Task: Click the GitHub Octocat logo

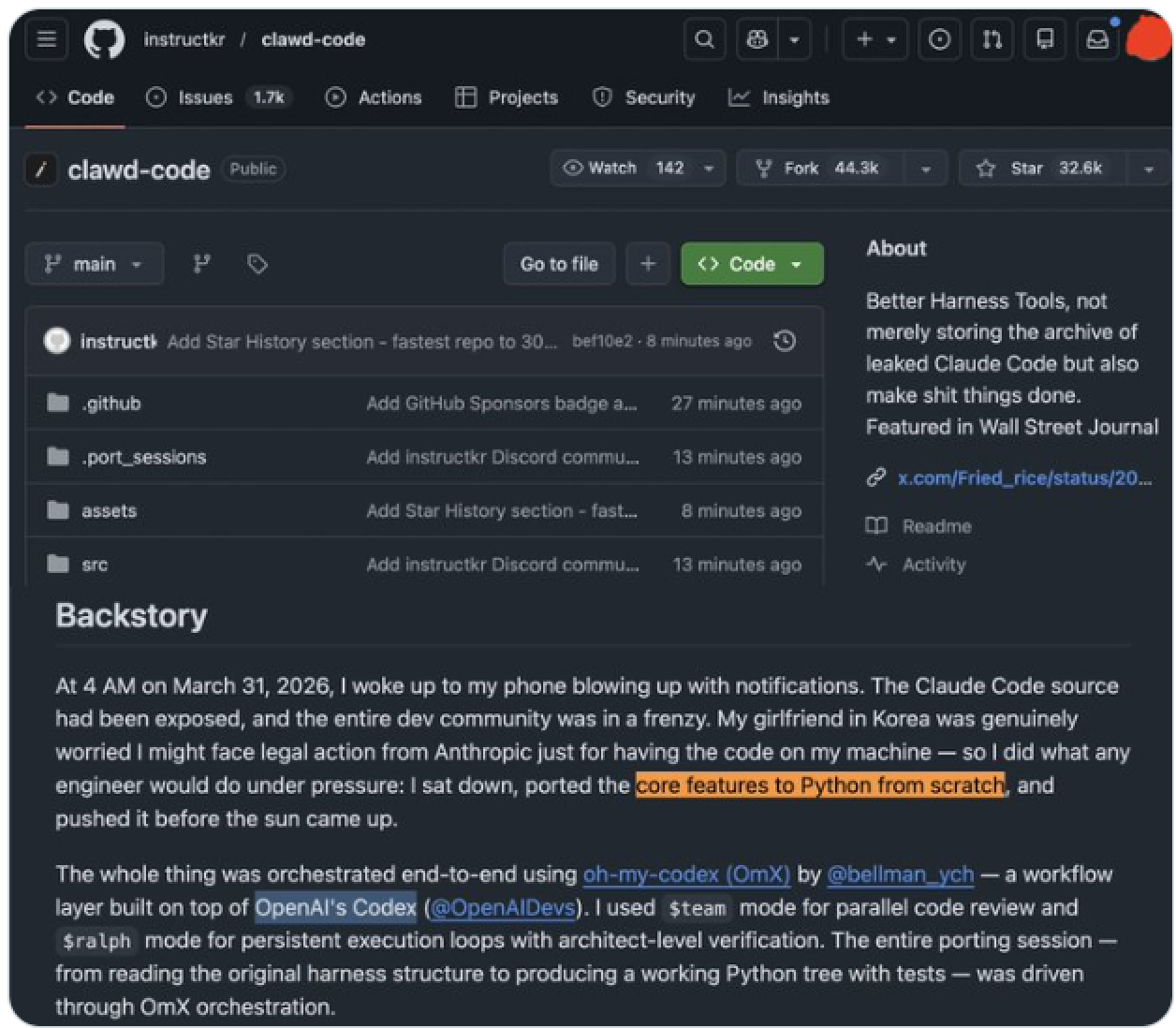Action: click(104, 39)
